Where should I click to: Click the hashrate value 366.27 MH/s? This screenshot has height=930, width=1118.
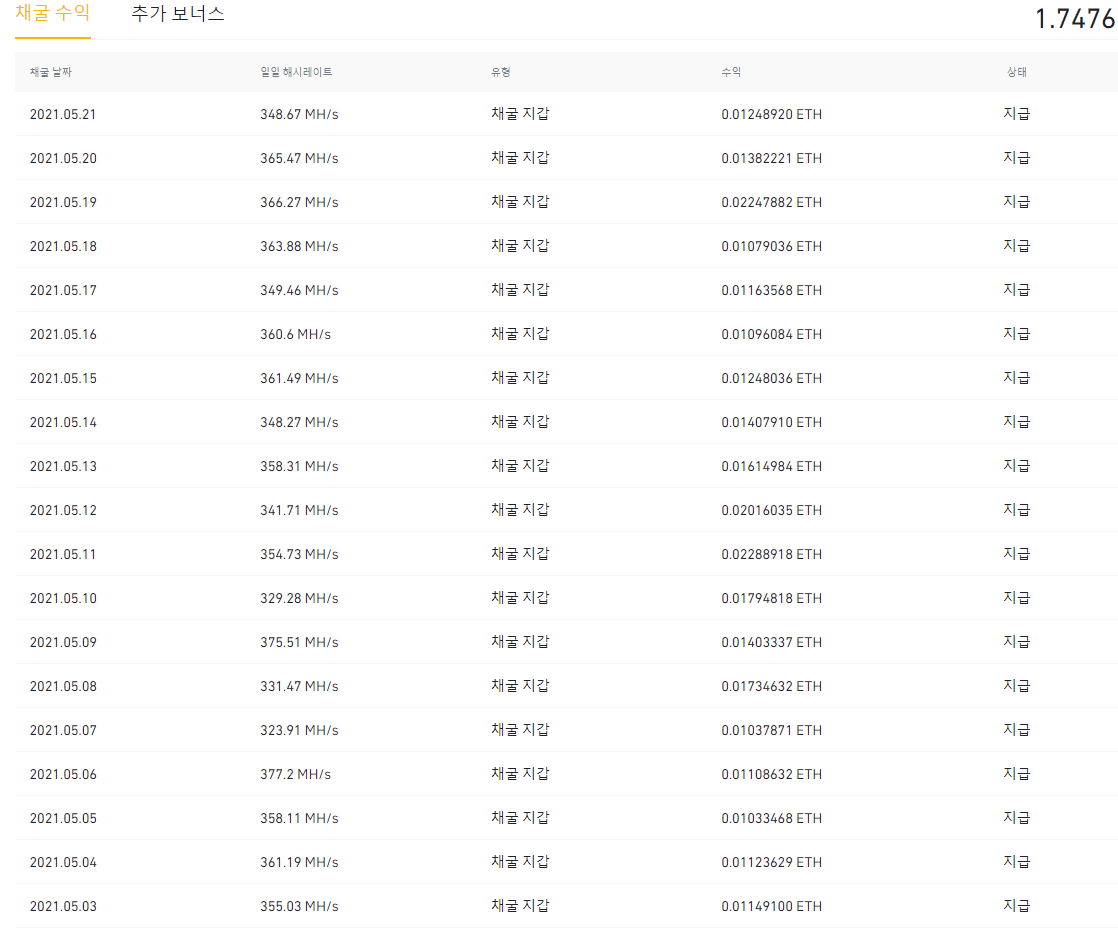pyautogui.click(x=299, y=203)
